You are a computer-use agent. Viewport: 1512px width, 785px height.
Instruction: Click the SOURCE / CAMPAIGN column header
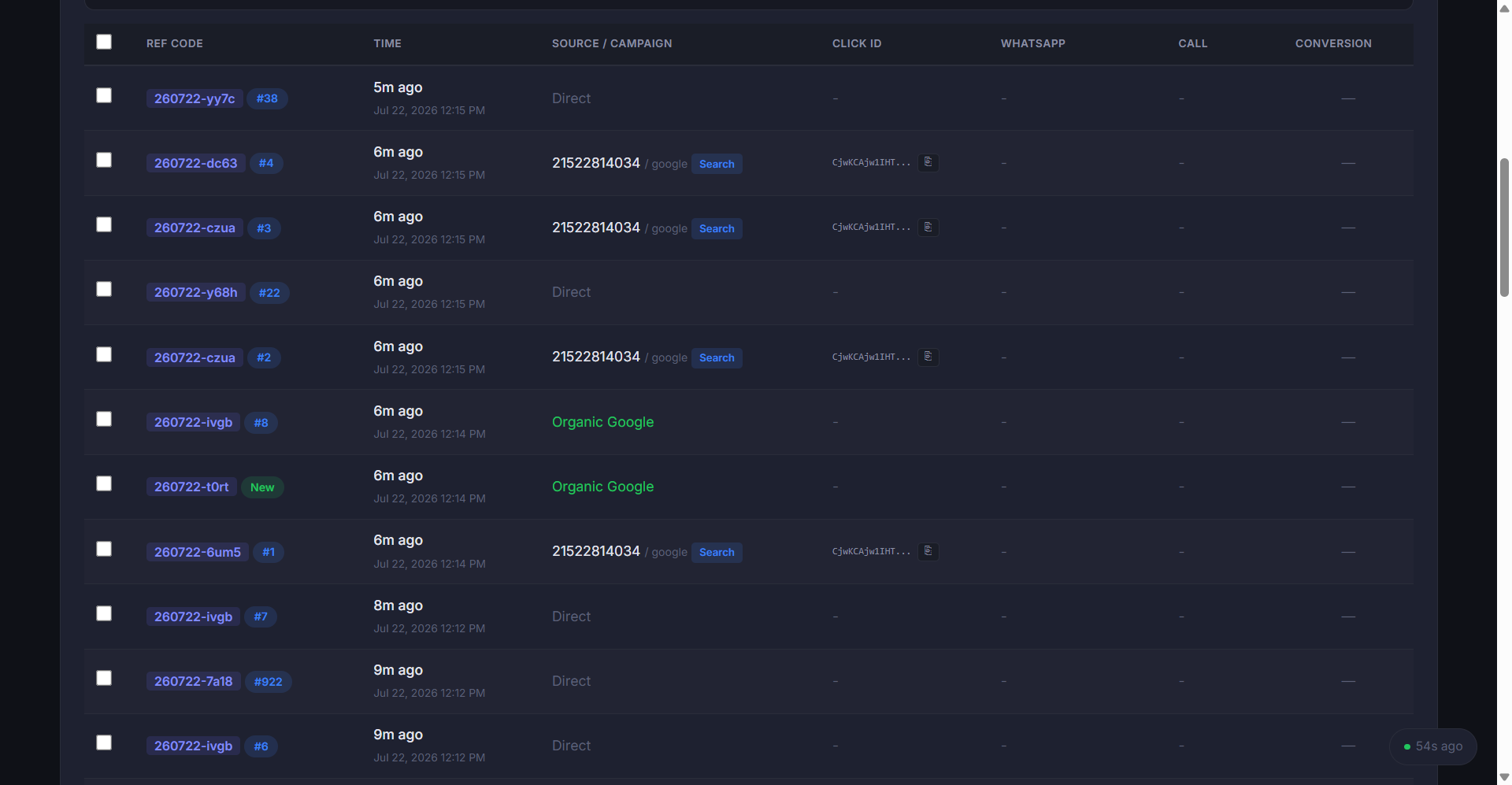pos(612,43)
